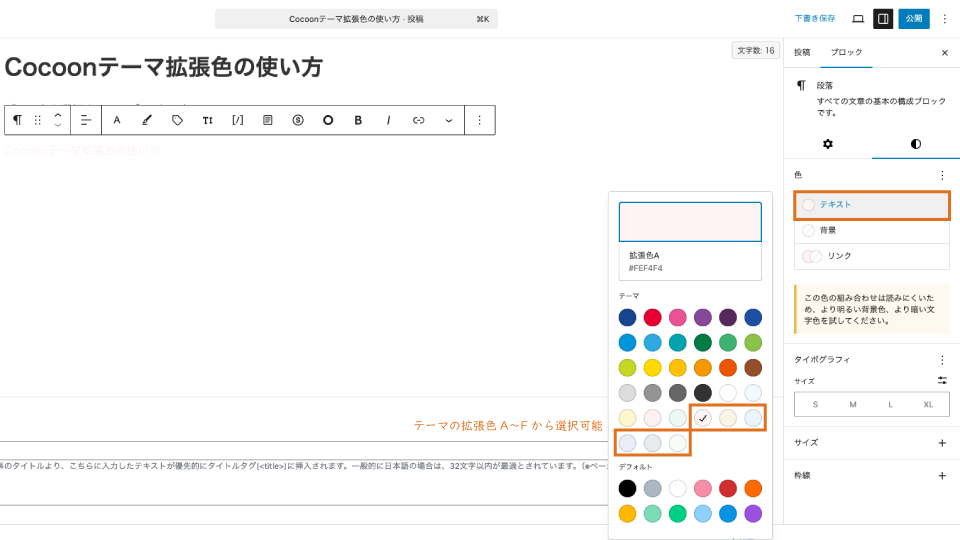Close the settings sidebar

point(945,53)
